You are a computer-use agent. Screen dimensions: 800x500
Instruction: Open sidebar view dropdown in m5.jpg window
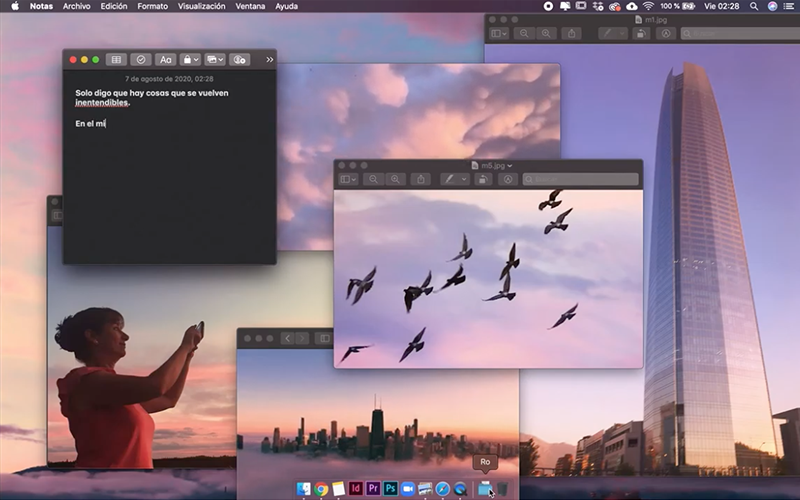(348, 179)
